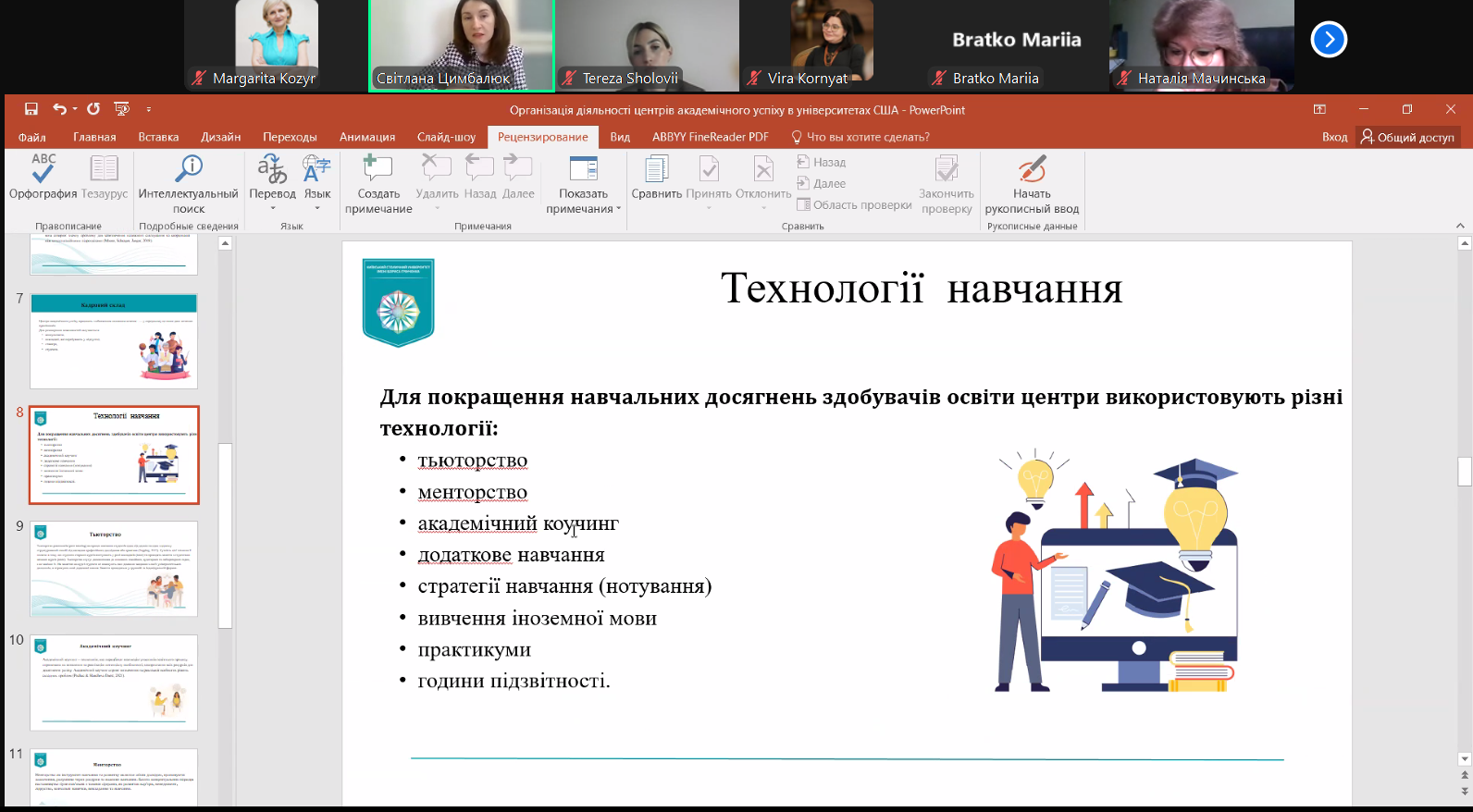Click the Undo arrow in title bar
This screenshot has width=1473, height=812.
59,109
